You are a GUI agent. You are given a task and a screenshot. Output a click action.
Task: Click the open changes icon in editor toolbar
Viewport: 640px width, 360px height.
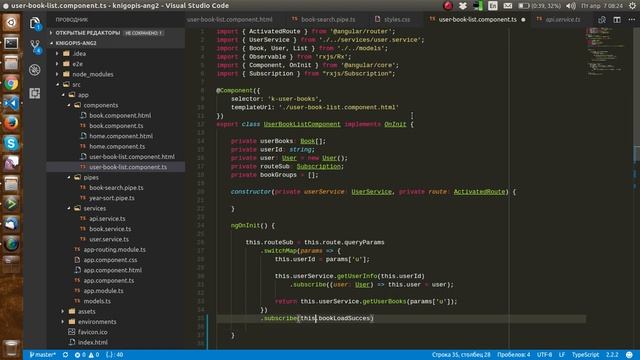pos(602,20)
